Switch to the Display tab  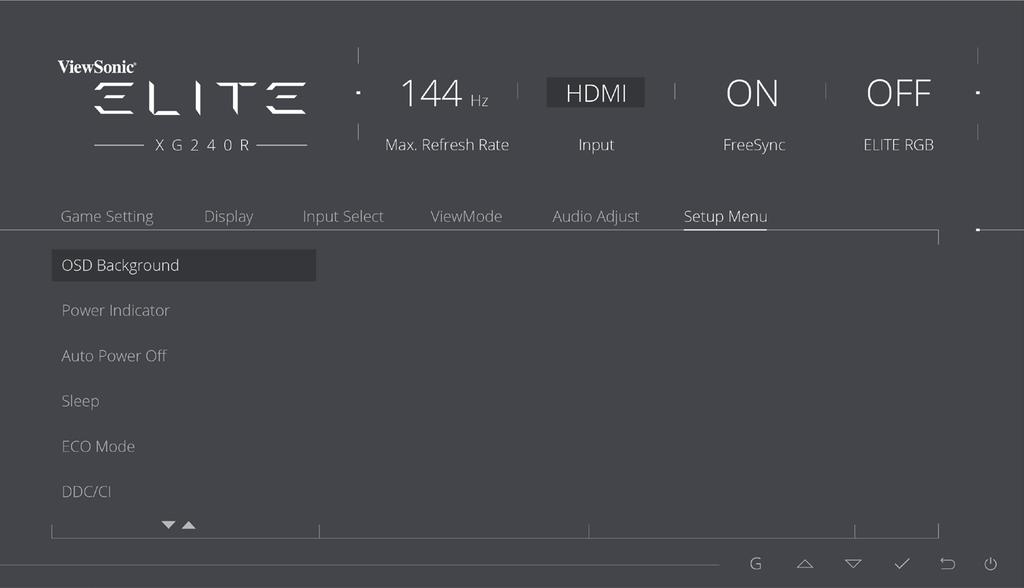point(229,216)
